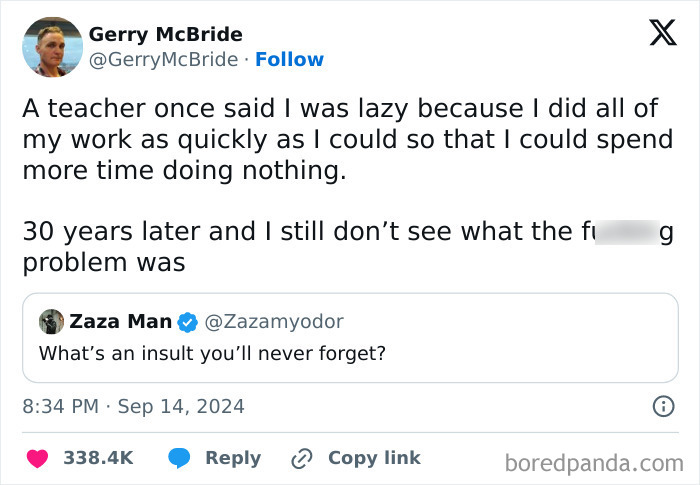Viewport: 700px width, 485px height.
Task: Open the @Zazamyodor handle
Action: pos(273,322)
